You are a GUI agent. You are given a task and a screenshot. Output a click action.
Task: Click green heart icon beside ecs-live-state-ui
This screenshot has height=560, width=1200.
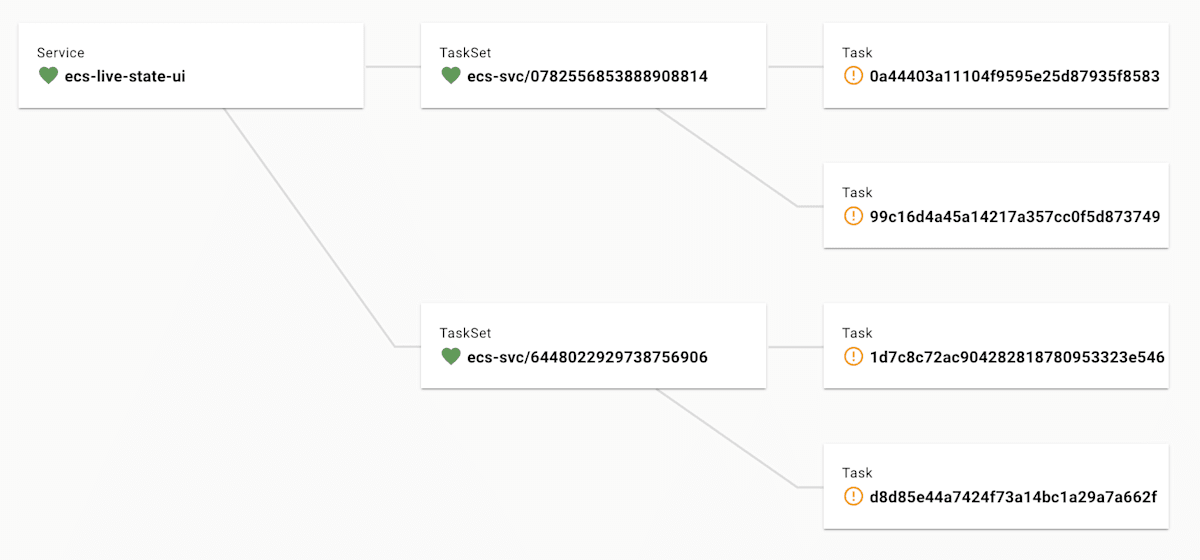[x=48, y=75]
